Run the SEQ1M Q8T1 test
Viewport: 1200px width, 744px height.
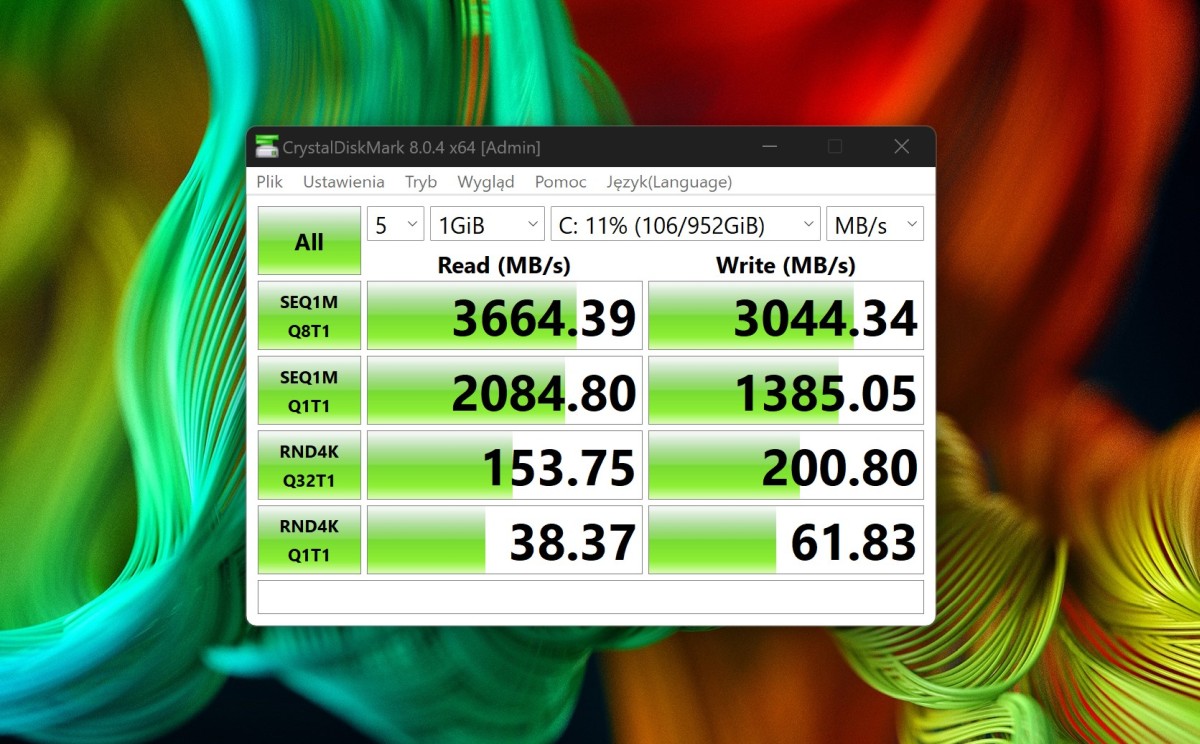[x=309, y=316]
